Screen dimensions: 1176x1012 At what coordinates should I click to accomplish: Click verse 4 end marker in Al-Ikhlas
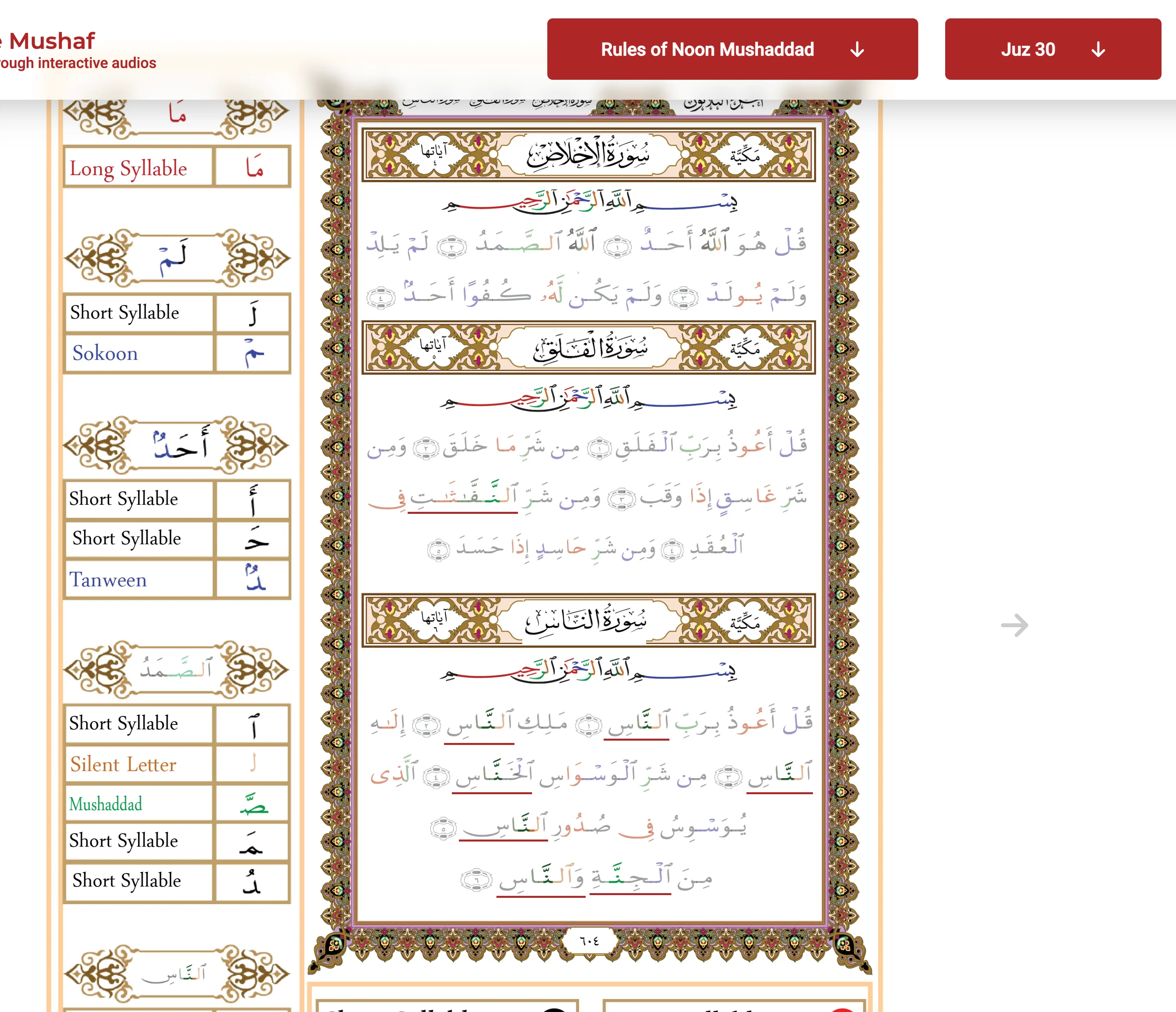point(380,297)
